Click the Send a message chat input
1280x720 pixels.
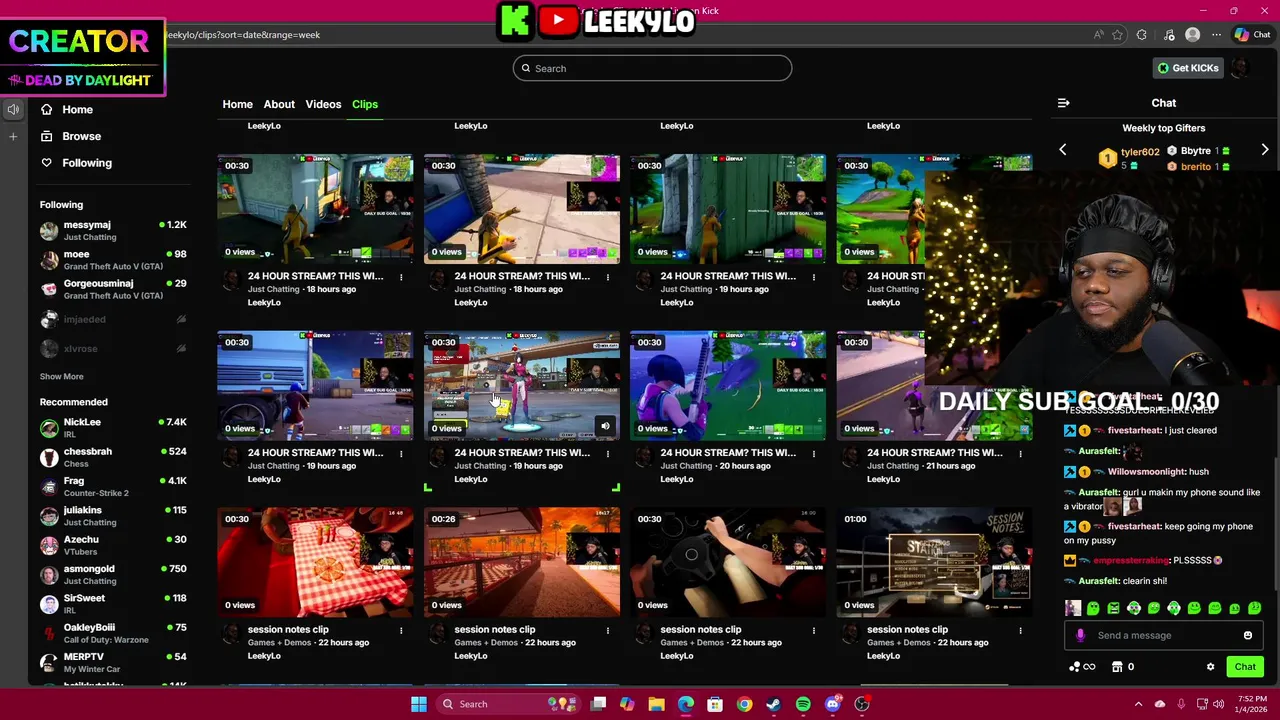click(1163, 636)
